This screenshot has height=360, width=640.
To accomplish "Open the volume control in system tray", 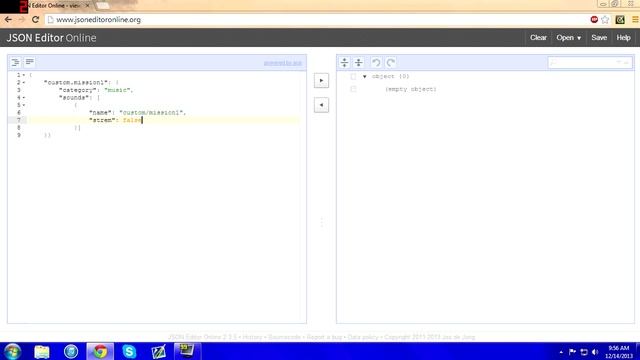I will pos(595,352).
